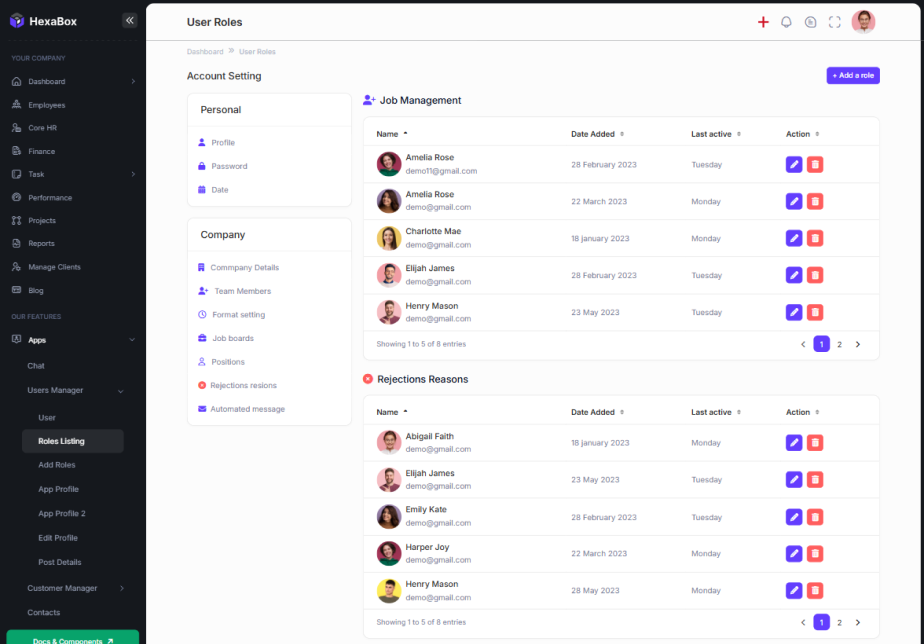Click the red plus icon in header
Screen dimensions: 924x644
[763, 22]
